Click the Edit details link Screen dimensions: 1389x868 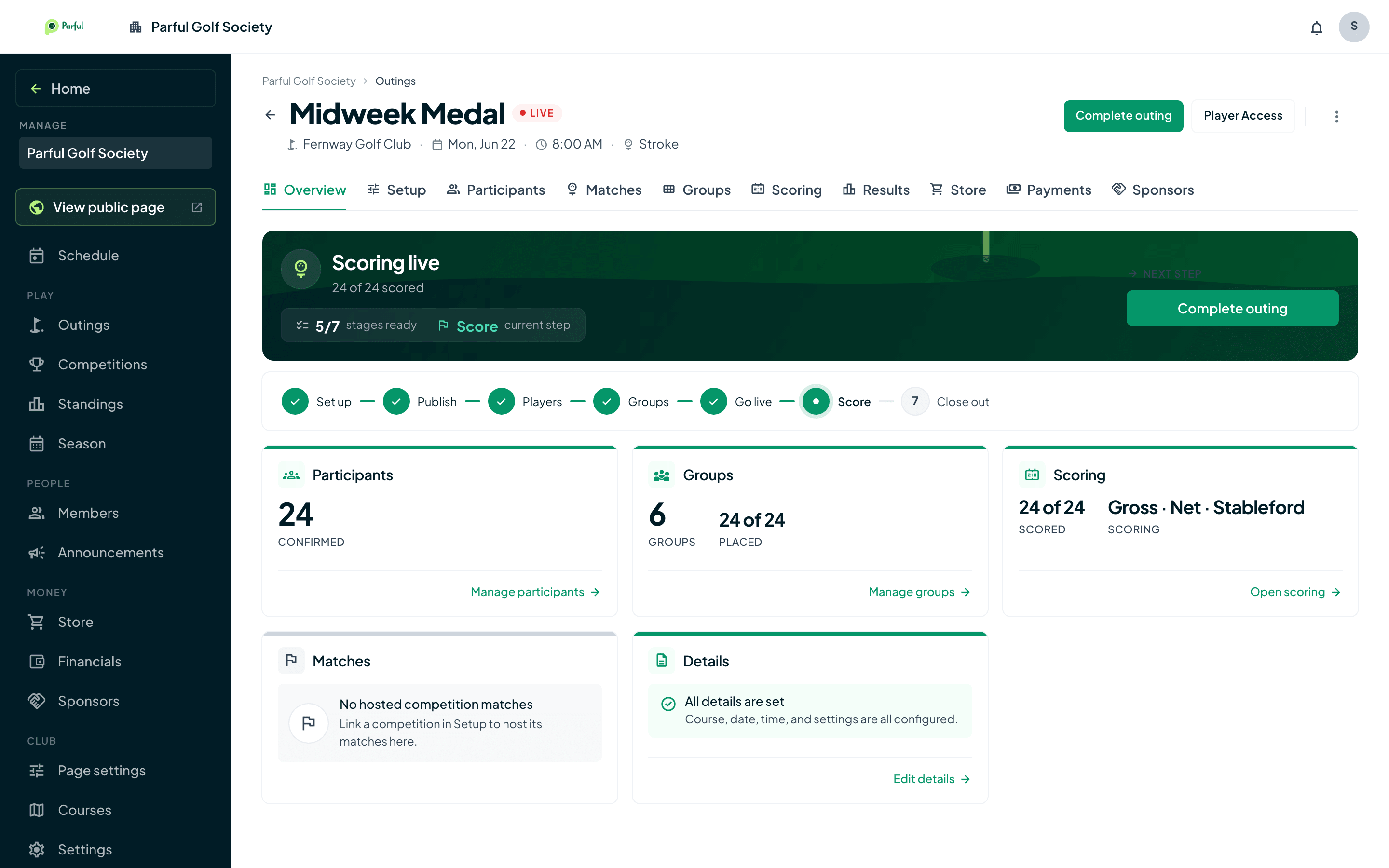(932, 779)
